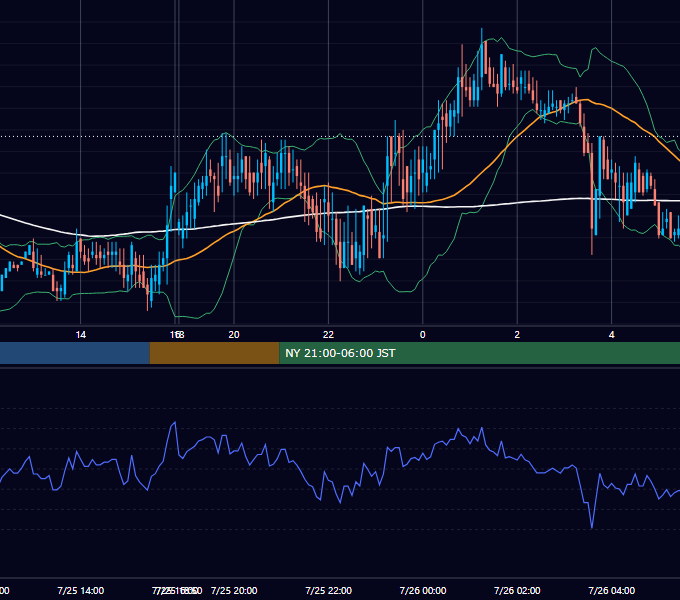680x600 pixels.
Task: Click the 7/26 04:00 date label
Action: tap(611, 590)
